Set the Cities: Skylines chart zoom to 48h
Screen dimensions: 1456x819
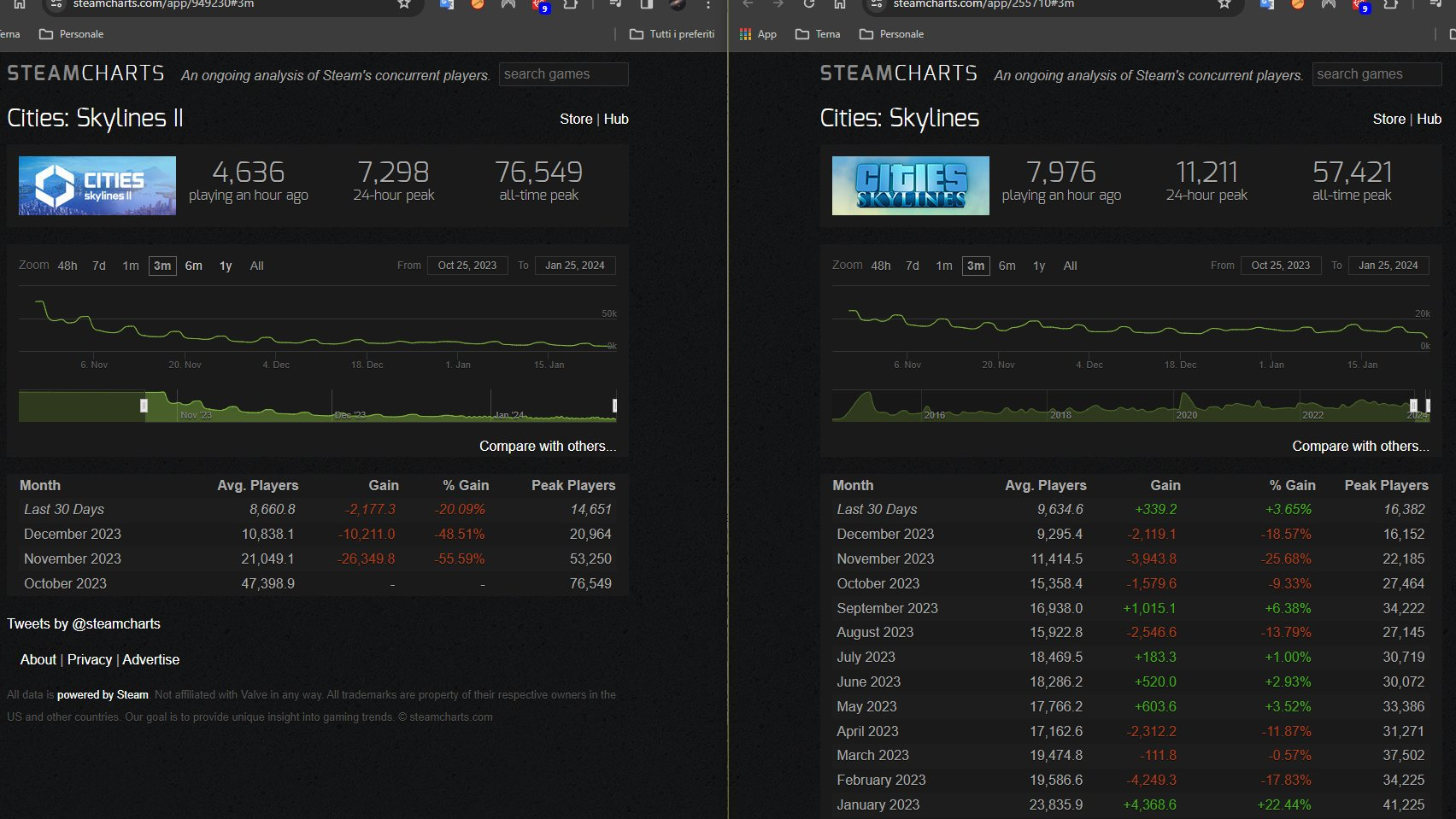tap(881, 266)
